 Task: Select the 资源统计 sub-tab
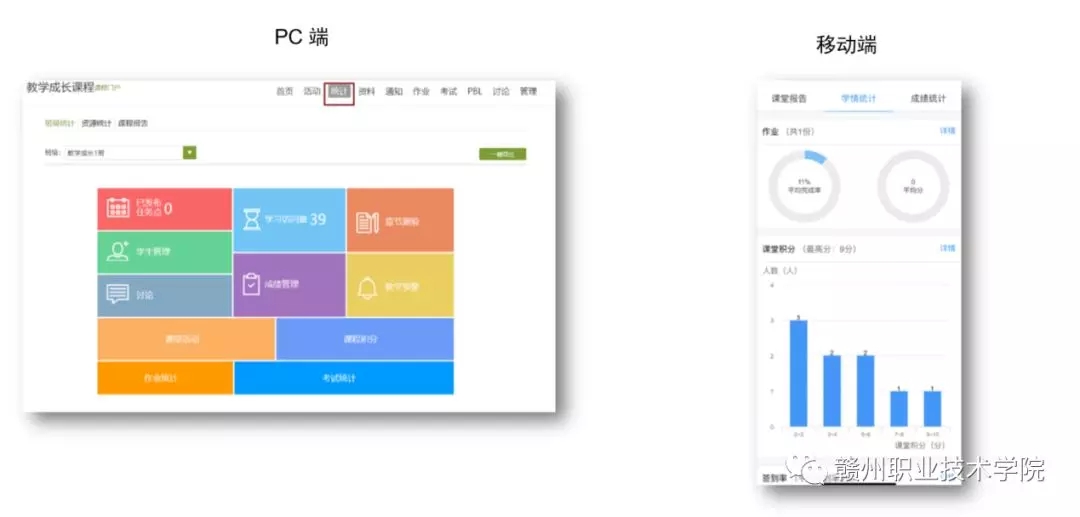(97, 123)
